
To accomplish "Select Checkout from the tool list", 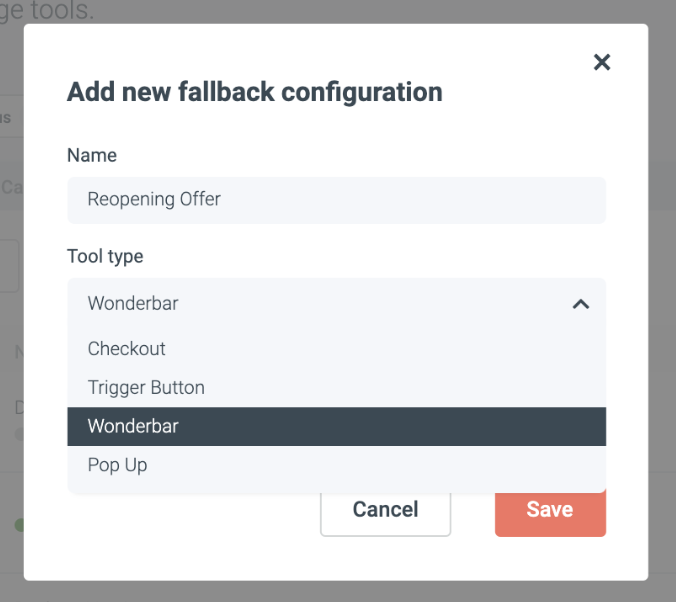I will point(127,349).
